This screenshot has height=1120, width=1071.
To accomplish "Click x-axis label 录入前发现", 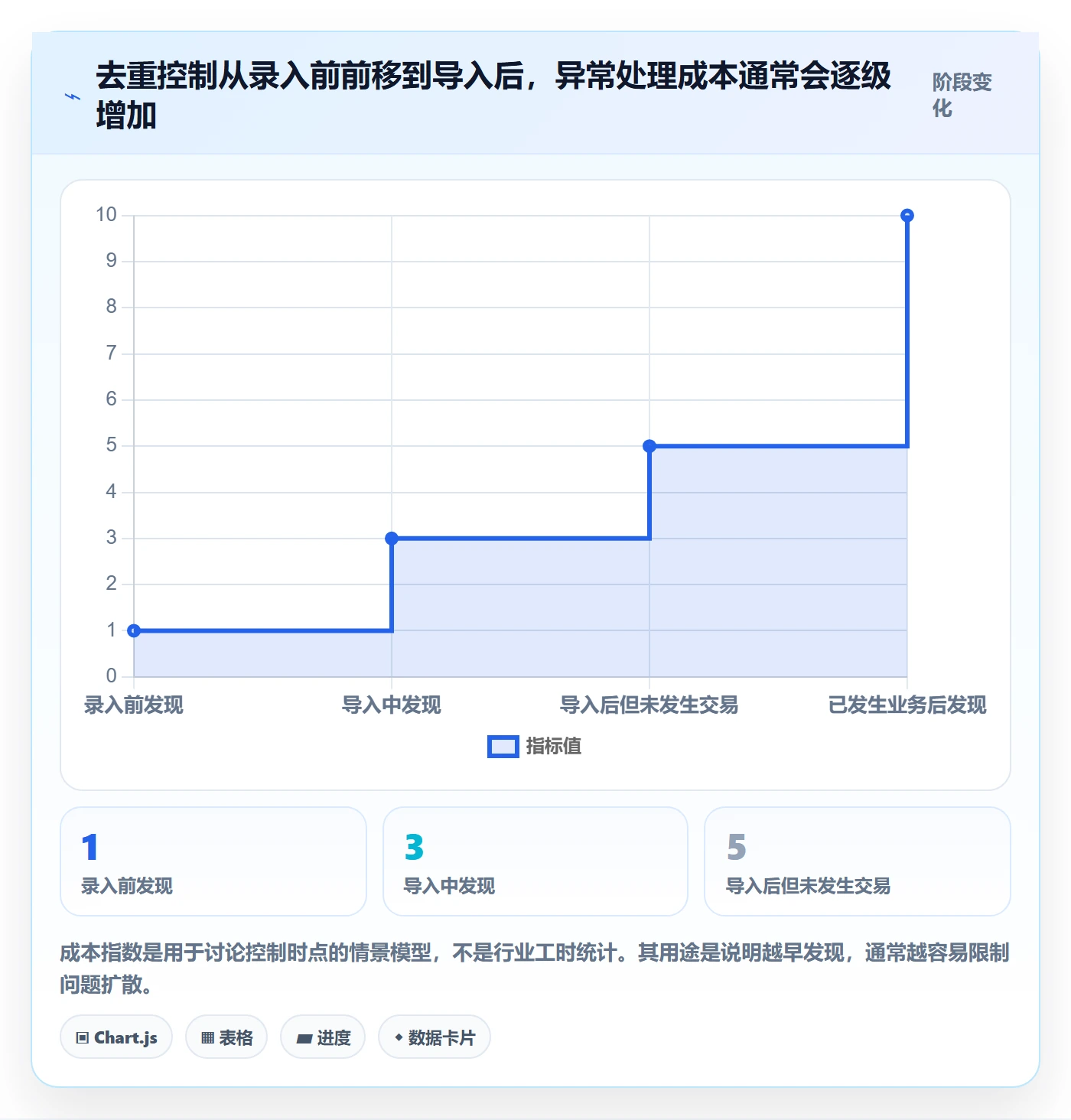I will (x=134, y=705).
